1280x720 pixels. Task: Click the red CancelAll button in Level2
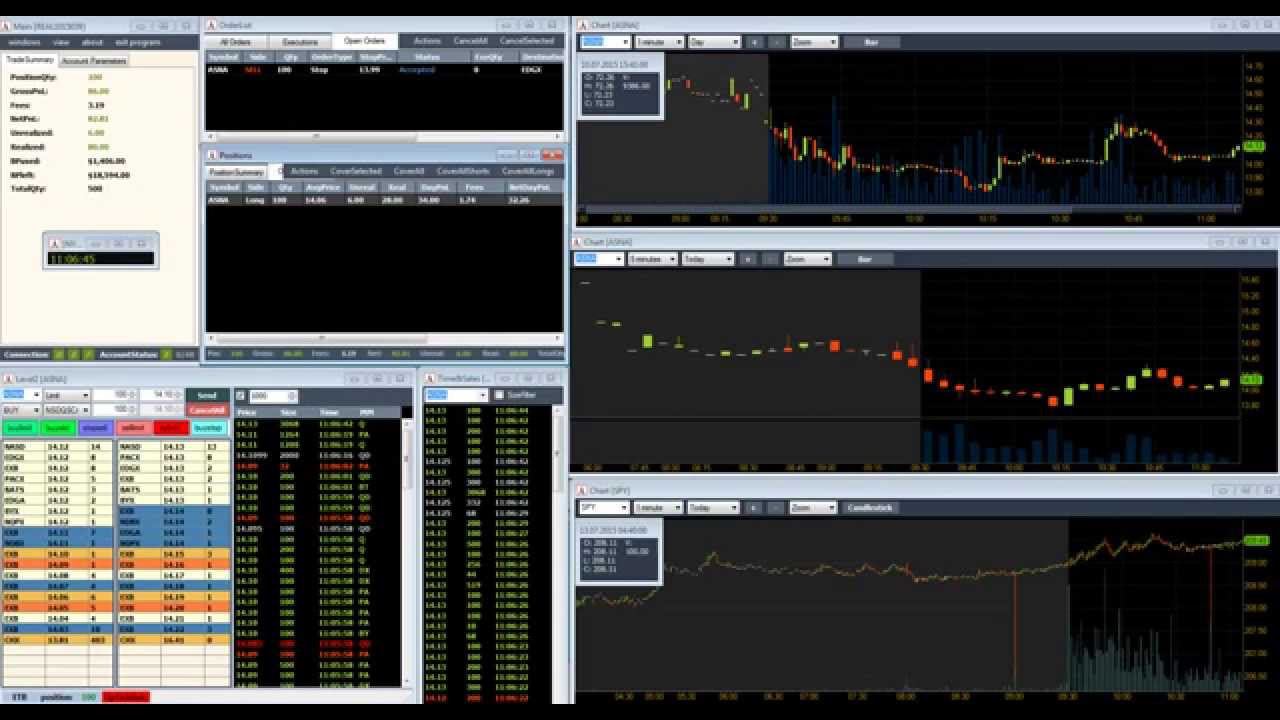coord(207,410)
